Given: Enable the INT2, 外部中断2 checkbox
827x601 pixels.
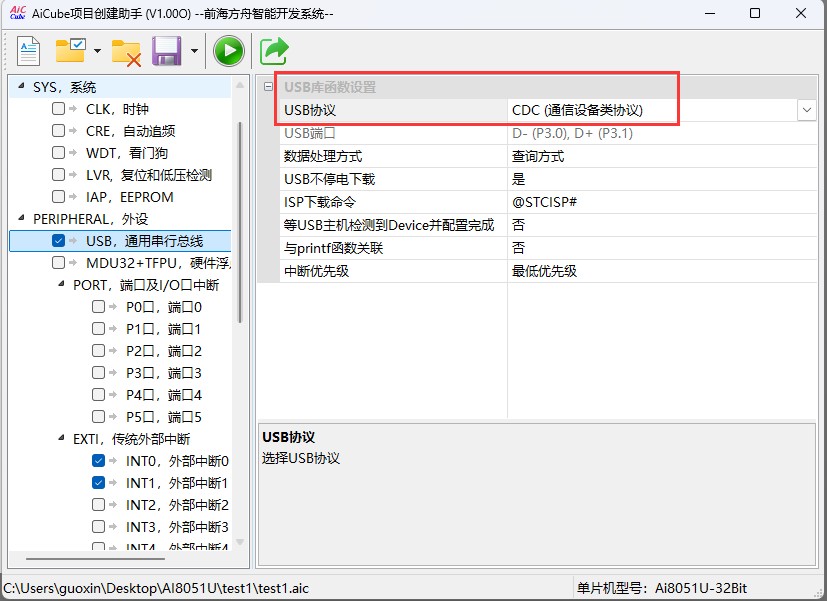Looking at the screenshot, I should click(98, 505).
